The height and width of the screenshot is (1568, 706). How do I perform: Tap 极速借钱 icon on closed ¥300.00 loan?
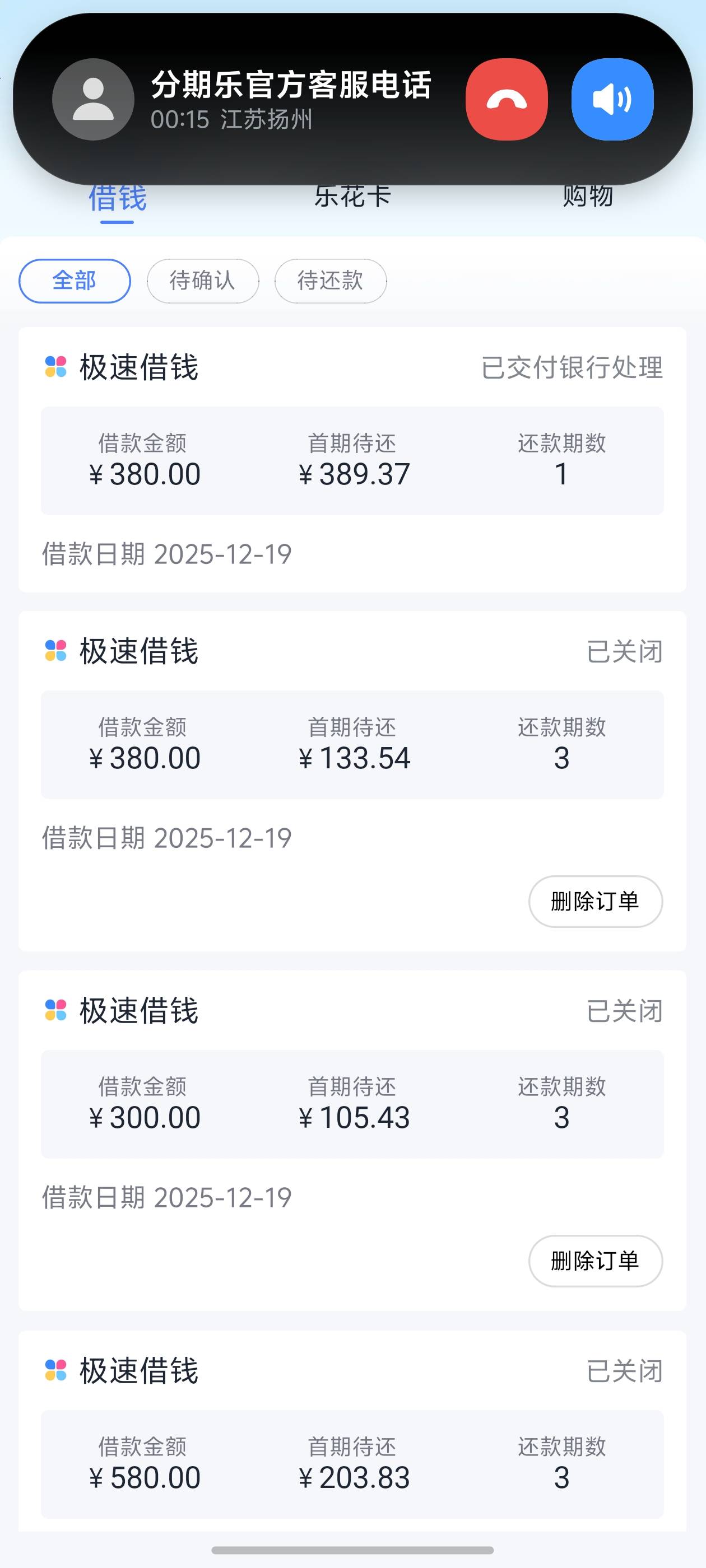tap(56, 1010)
